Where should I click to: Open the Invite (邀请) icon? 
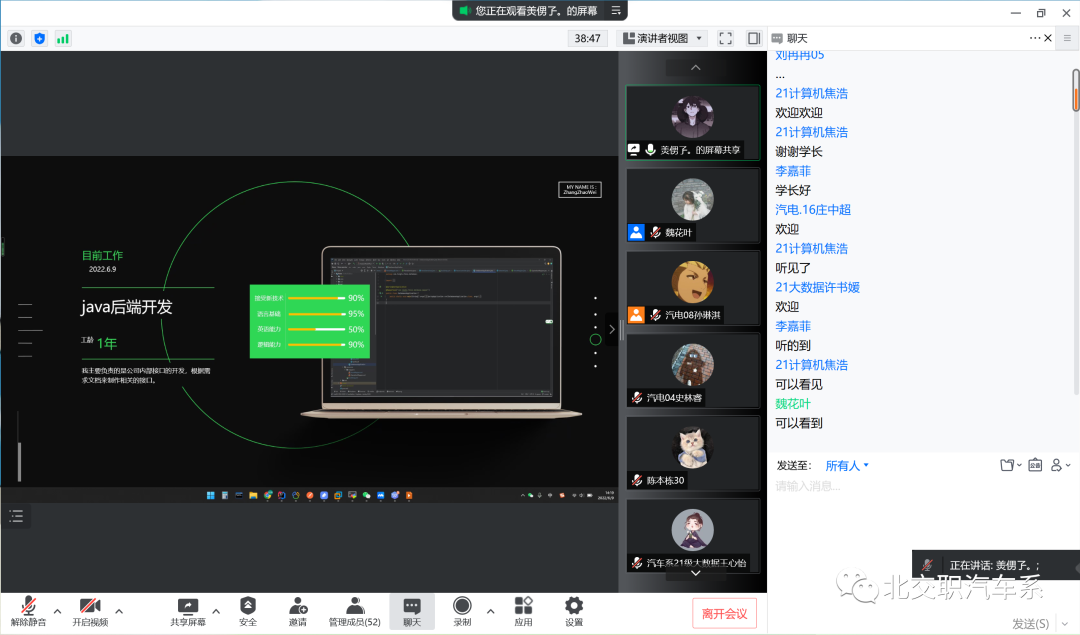pos(298,611)
